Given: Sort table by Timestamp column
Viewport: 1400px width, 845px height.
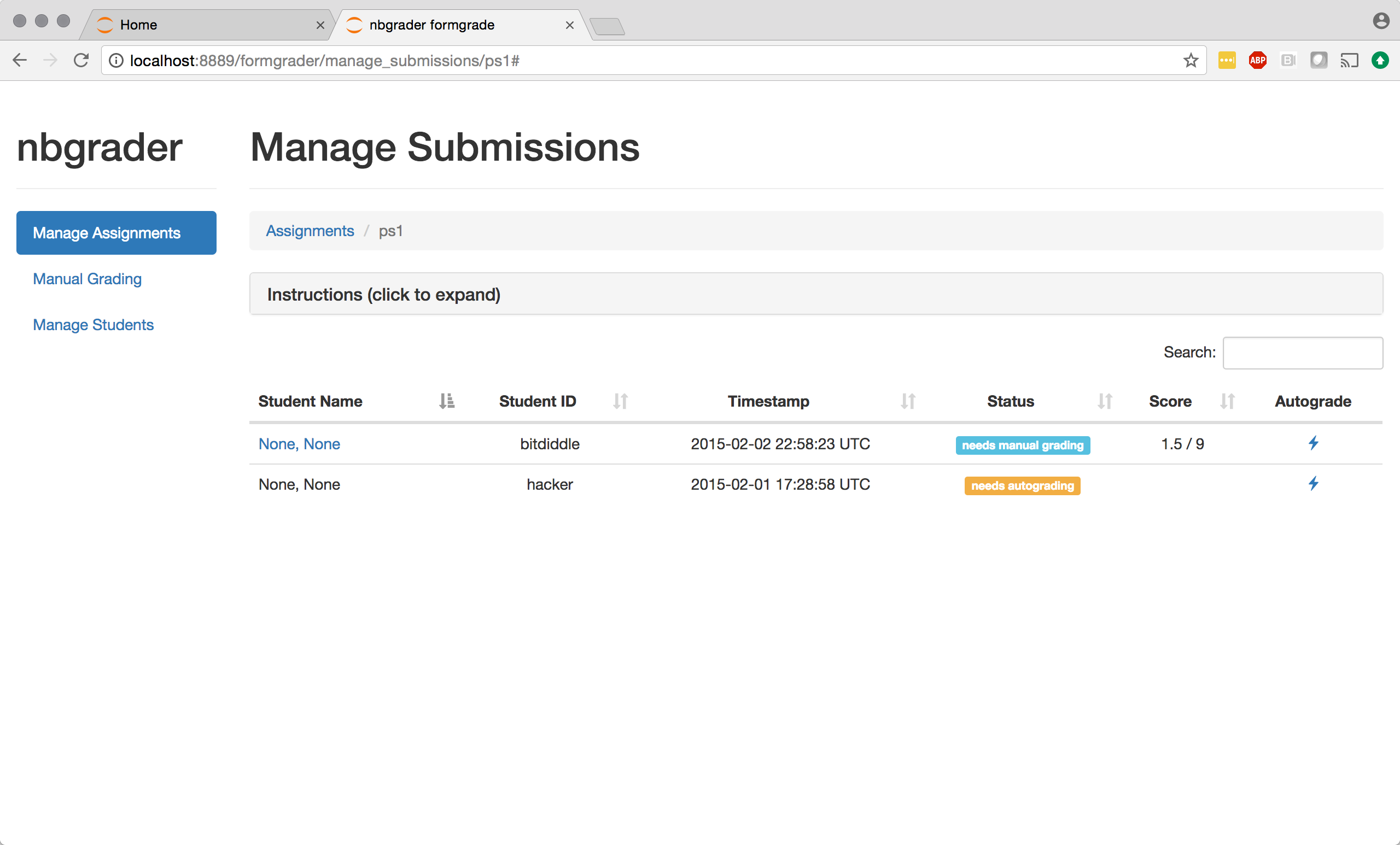Looking at the screenshot, I should pos(768,401).
